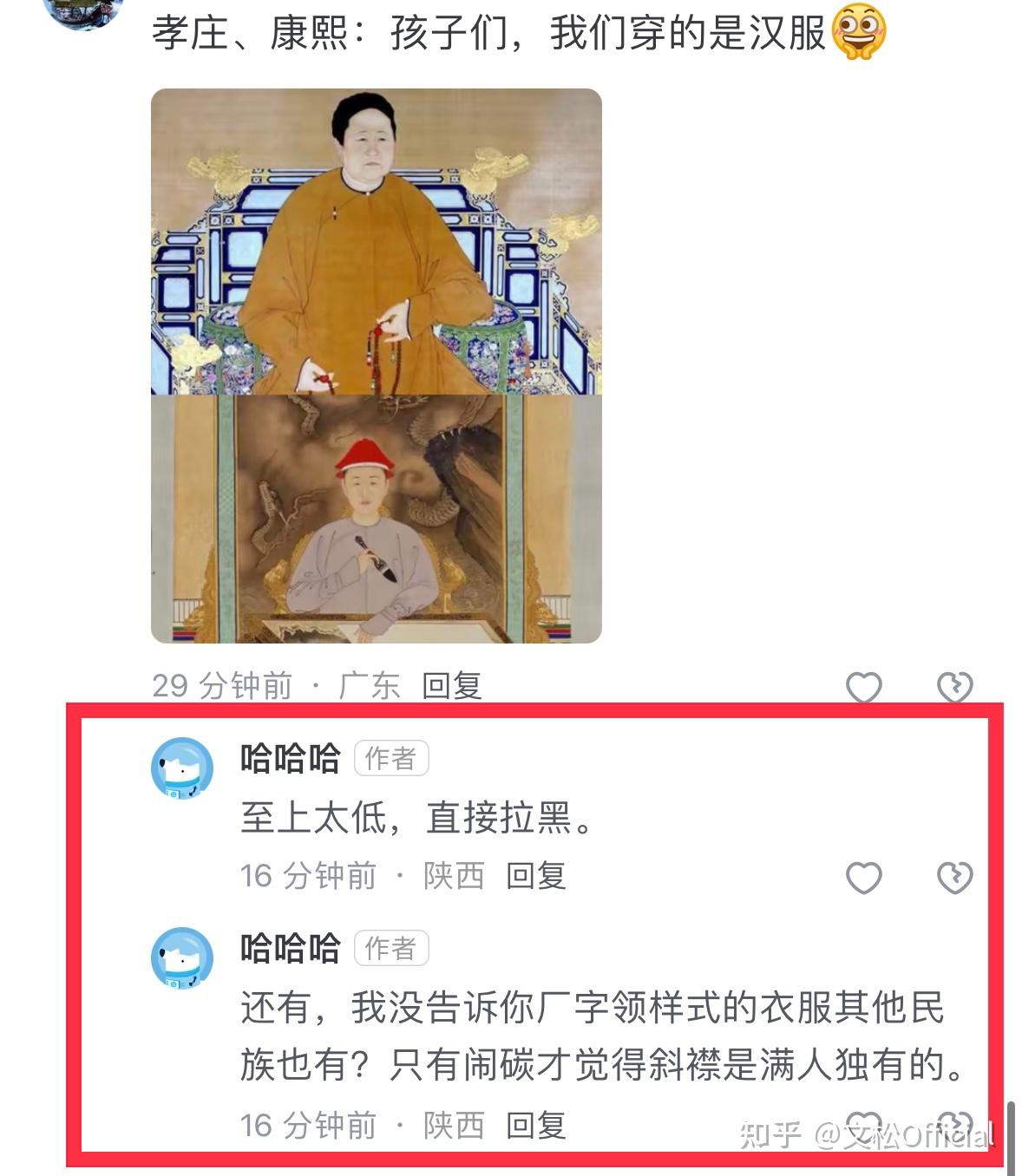Like the comment posted 29 minutes ago
Screen dimensions: 1022x1176
(x=864, y=688)
